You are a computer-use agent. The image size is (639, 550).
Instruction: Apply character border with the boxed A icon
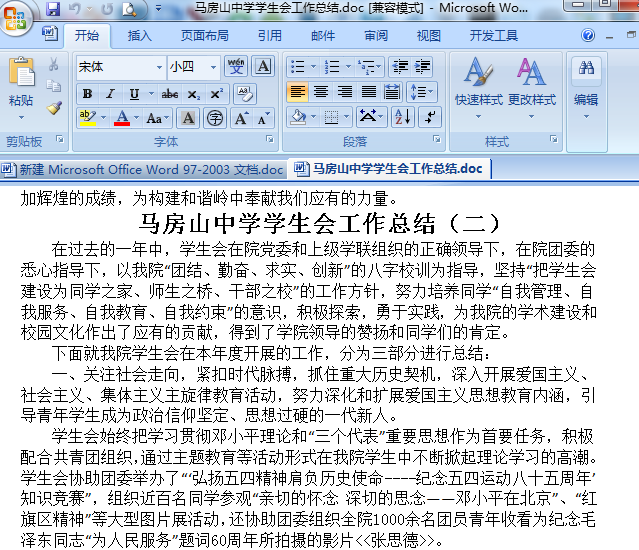(x=263, y=66)
